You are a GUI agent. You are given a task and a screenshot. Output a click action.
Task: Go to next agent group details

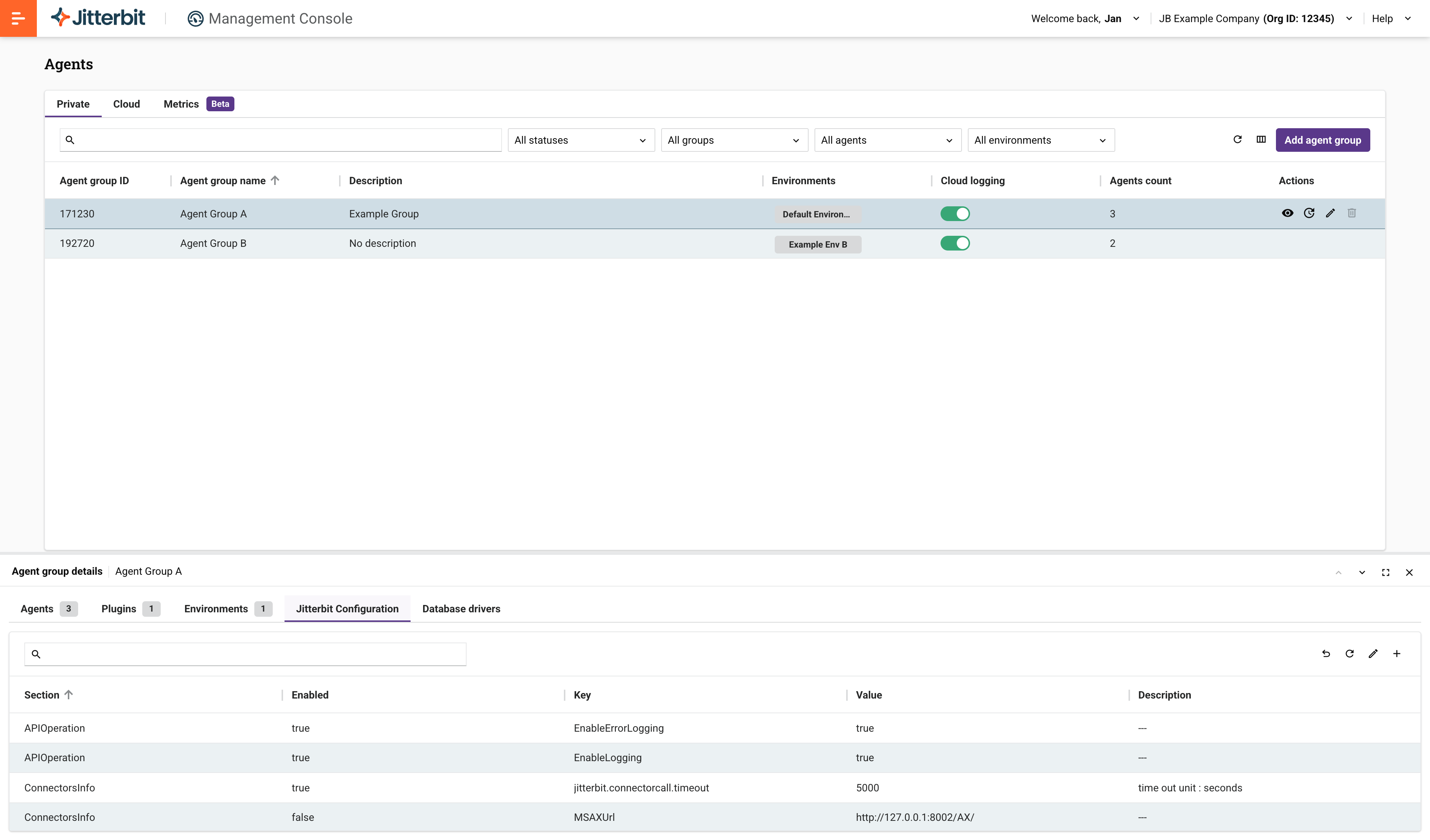coord(1362,573)
